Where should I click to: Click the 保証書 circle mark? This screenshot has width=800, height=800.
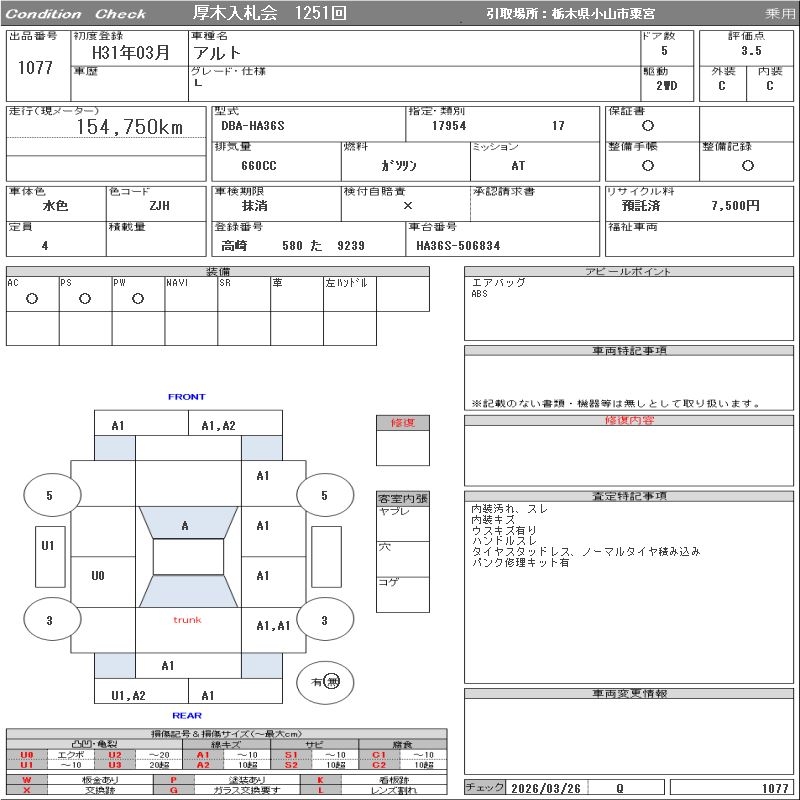point(648,126)
